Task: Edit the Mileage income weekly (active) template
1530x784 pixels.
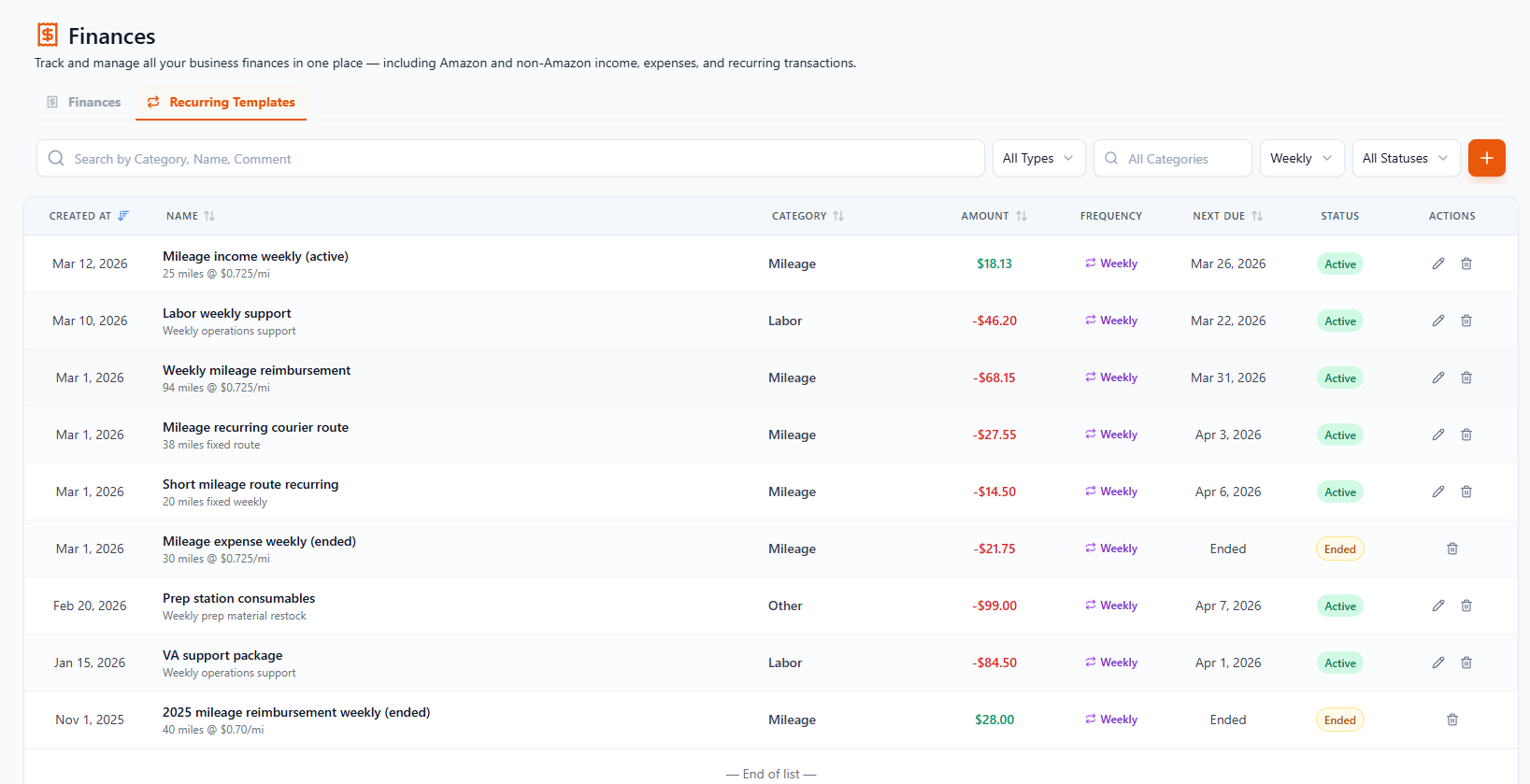Action: [1438, 264]
